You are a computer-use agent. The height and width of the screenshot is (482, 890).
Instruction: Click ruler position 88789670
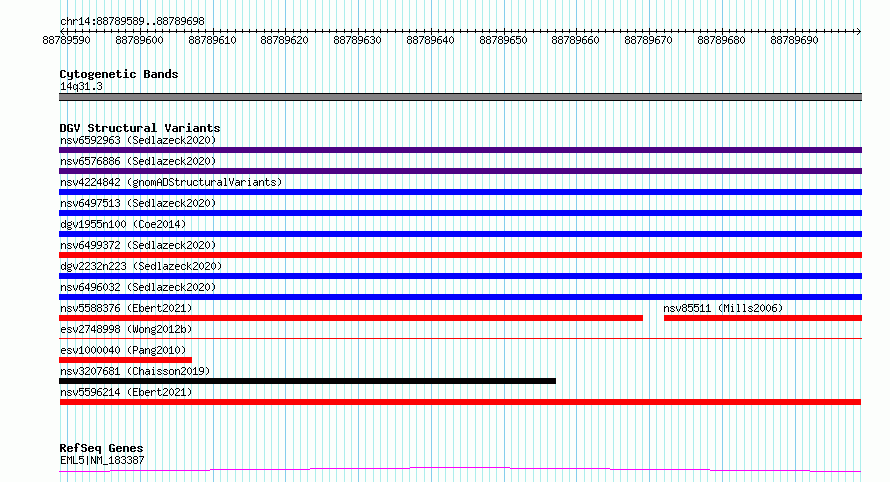pos(648,40)
